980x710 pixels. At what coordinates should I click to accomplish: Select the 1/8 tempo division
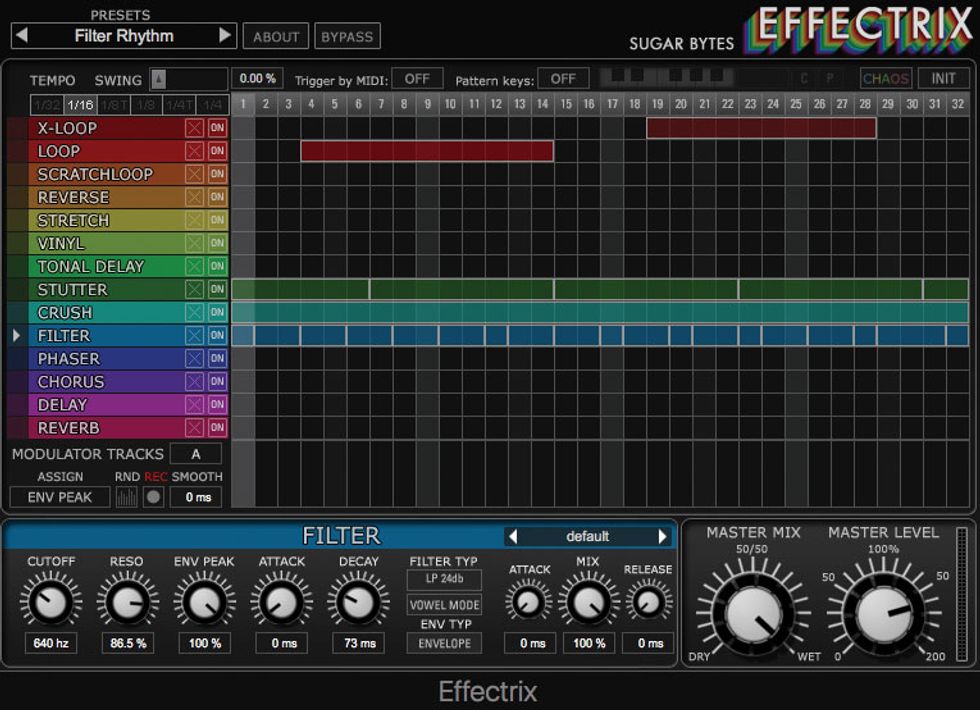point(146,105)
